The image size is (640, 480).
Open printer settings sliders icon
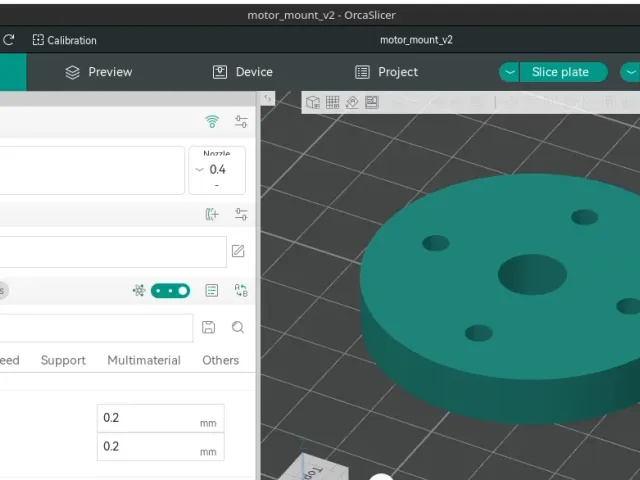(241, 122)
